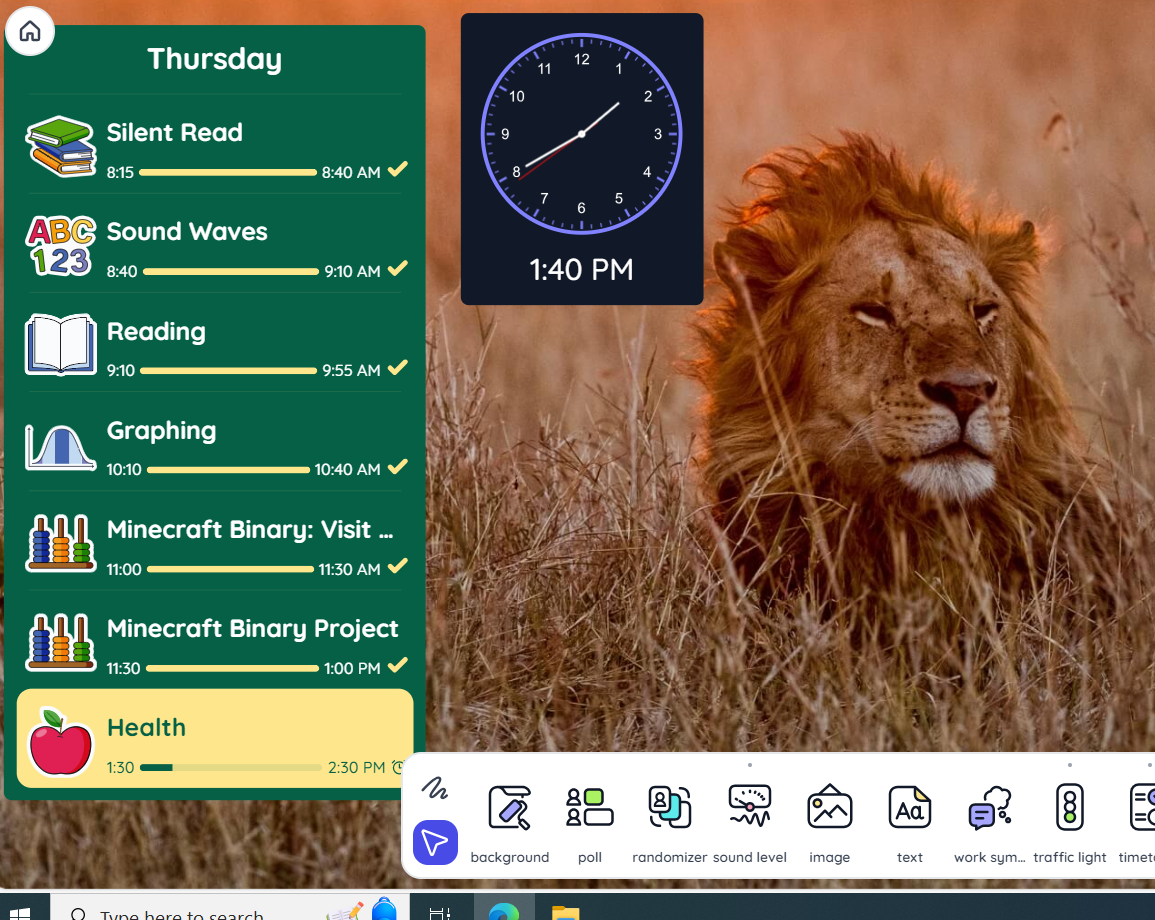
Task: Open the Sound Waves timetable entry
Action: click(x=214, y=245)
